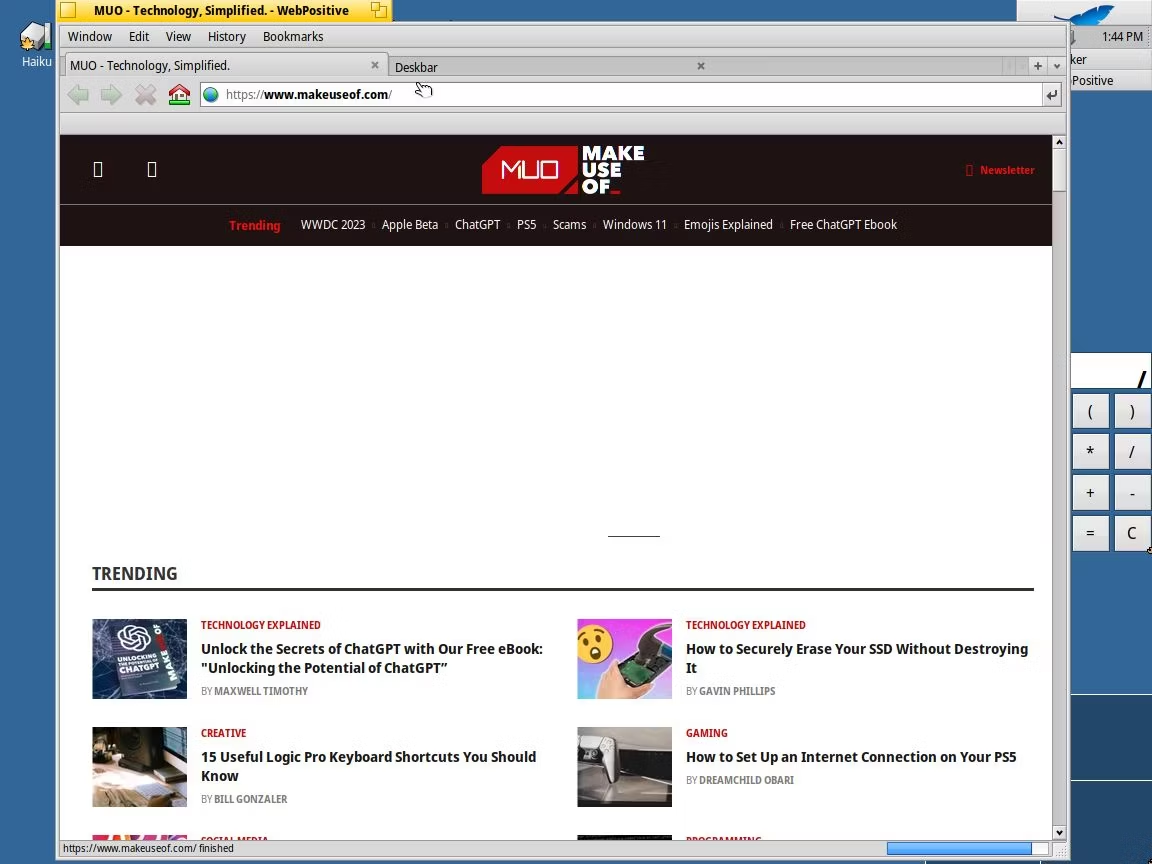Click author Gavin Phillips
The image size is (1152, 864).
737,691
